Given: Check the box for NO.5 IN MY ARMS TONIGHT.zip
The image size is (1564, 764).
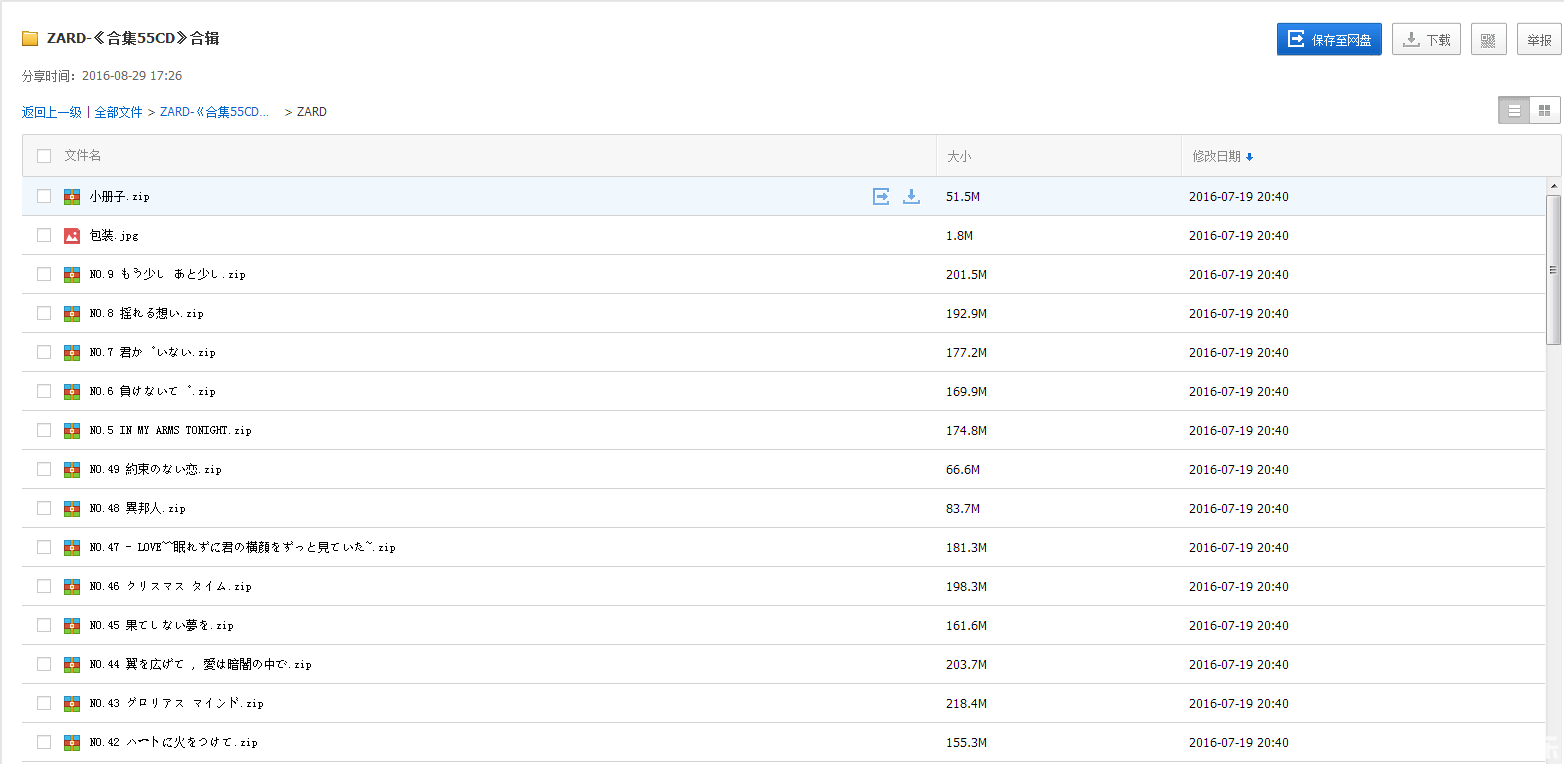Looking at the screenshot, I should pyautogui.click(x=44, y=430).
